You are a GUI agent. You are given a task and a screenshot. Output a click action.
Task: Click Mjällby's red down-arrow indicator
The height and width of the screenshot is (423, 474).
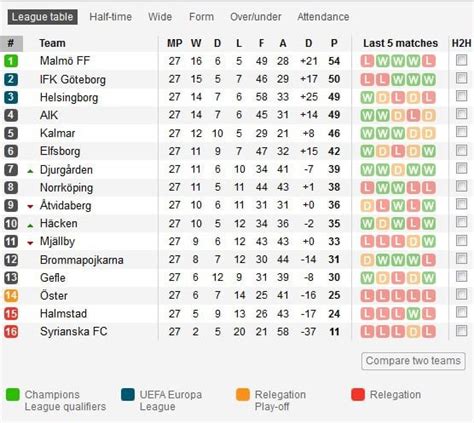[x=30, y=243]
